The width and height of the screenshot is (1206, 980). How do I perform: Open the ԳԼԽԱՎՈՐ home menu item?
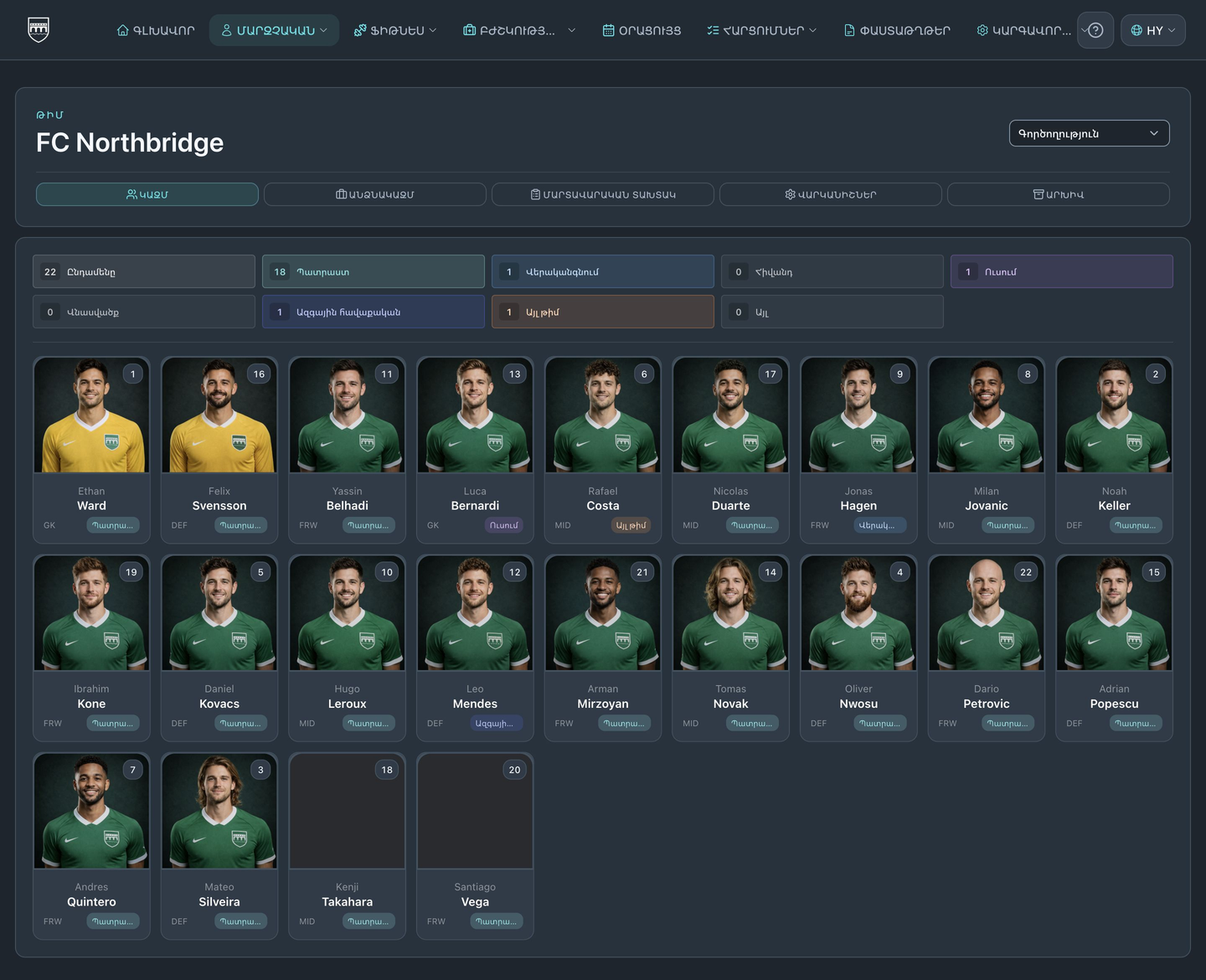point(156,30)
